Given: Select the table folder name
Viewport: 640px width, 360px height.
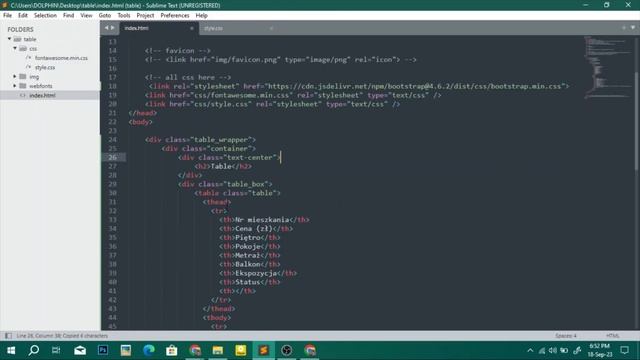Looking at the screenshot, I should click(30, 39).
